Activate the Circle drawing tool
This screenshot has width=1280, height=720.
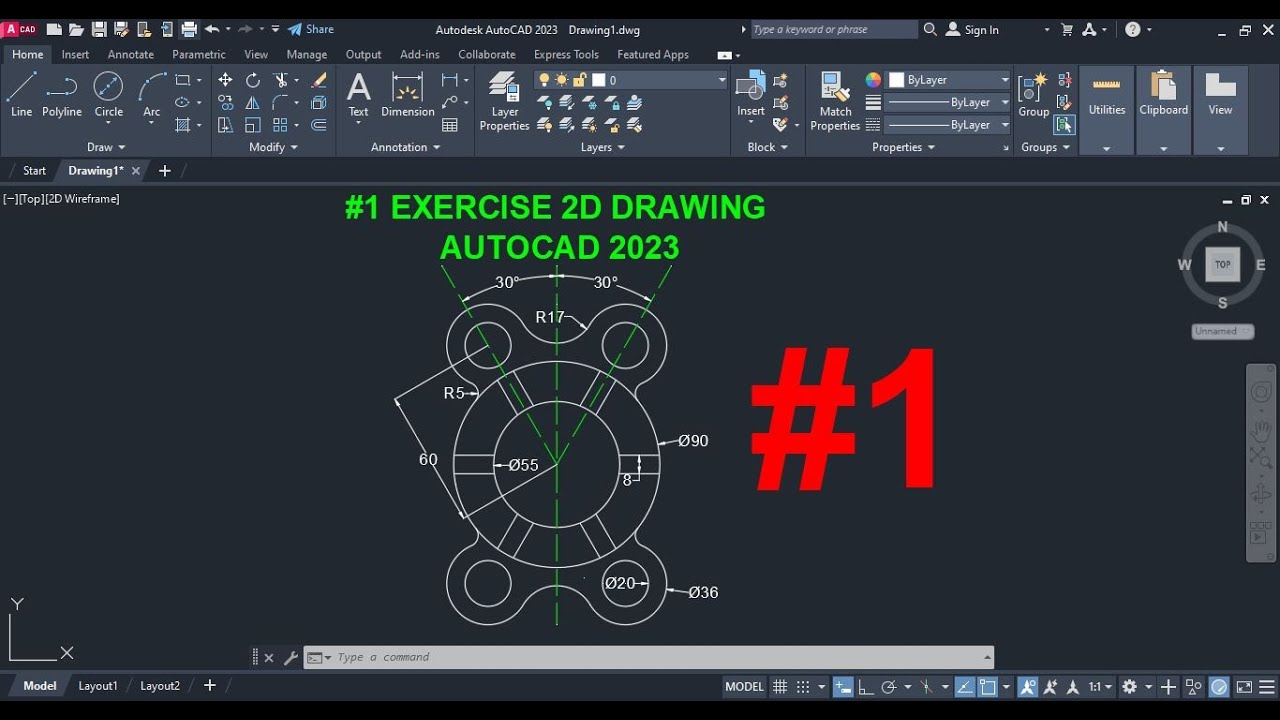108,95
